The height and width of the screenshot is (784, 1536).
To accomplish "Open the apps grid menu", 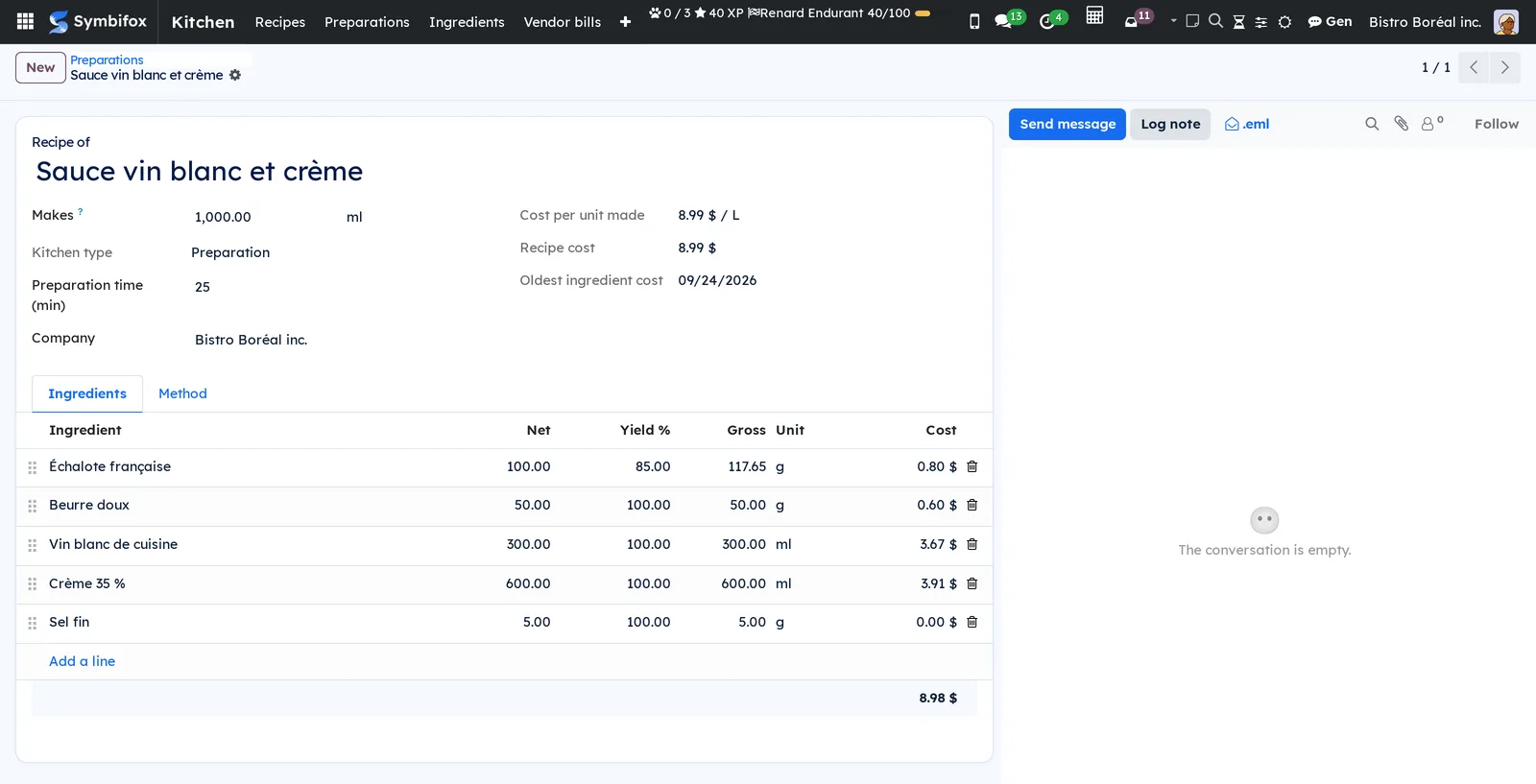I will click(26, 21).
